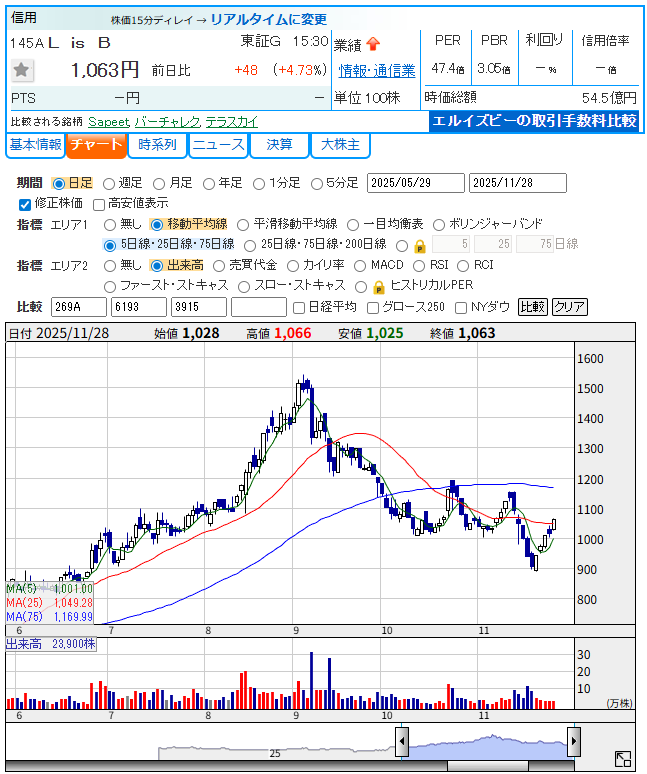Image resolution: width=647 pixels, height=774 pixels.
Task: Click right handle of range navigator
Action: (573, 741)
